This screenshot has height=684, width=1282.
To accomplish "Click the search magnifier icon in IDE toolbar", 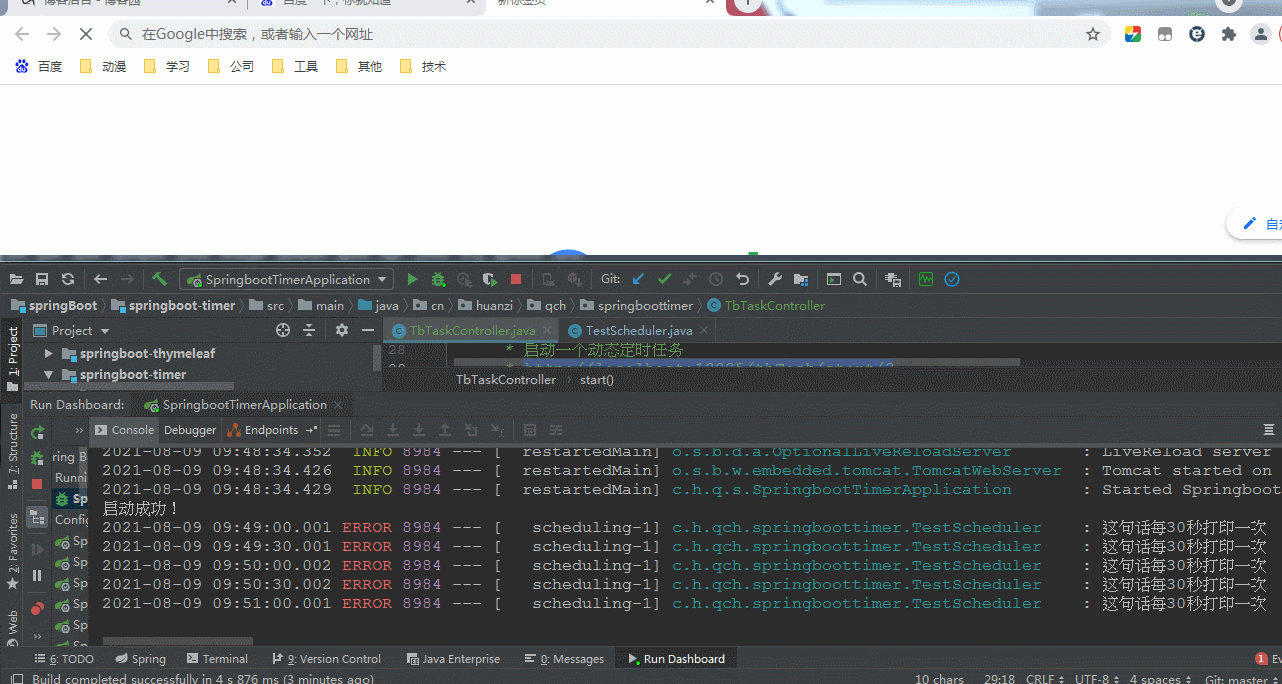I will [860, 280].
